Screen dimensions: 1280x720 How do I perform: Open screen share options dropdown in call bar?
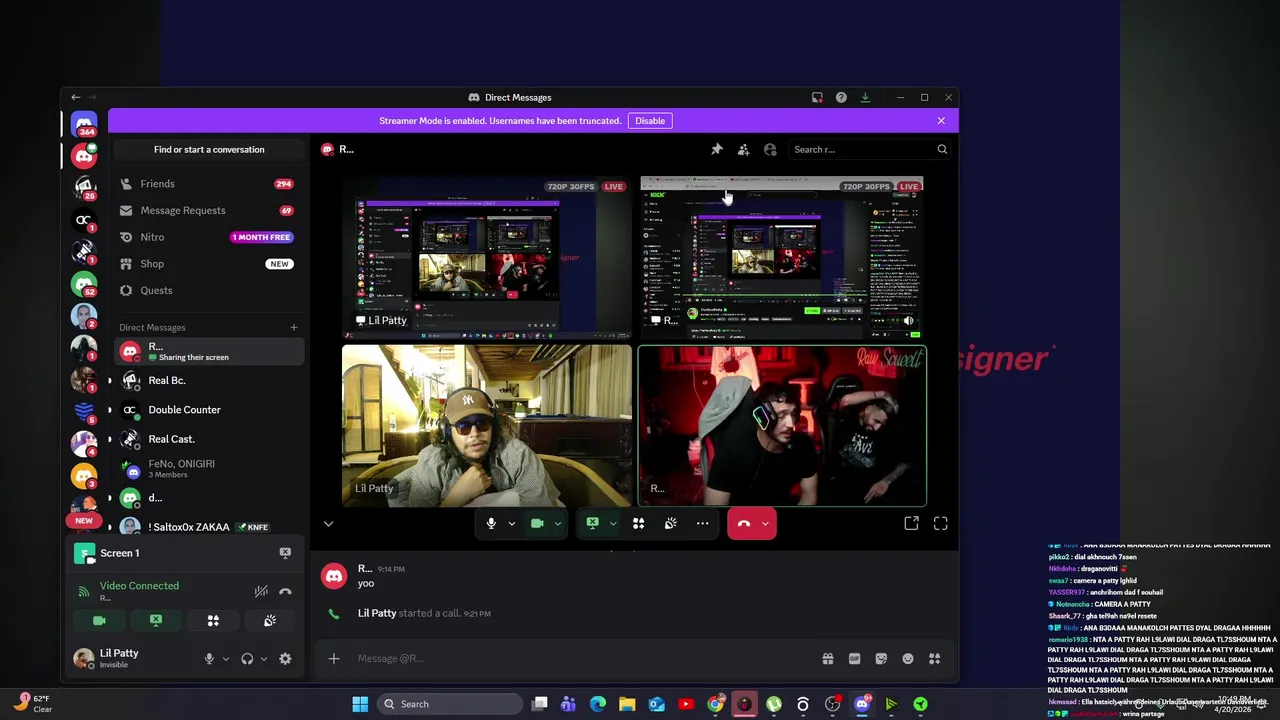[613, 523]
